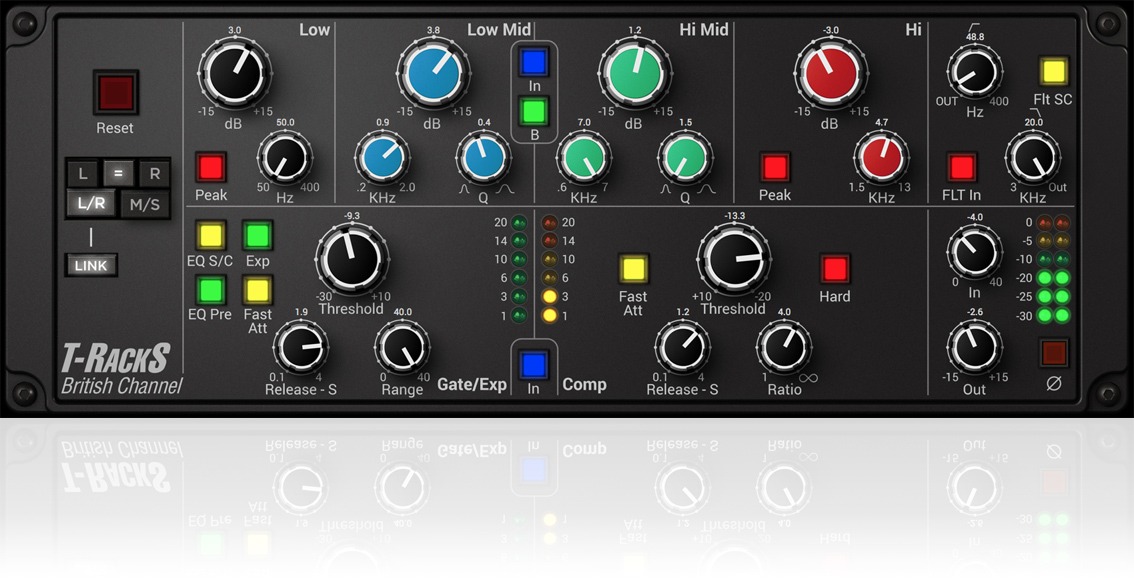Toggle the Low band Peak button
1134x580 pixels.
pyautogui.click(x=211, y=166)
